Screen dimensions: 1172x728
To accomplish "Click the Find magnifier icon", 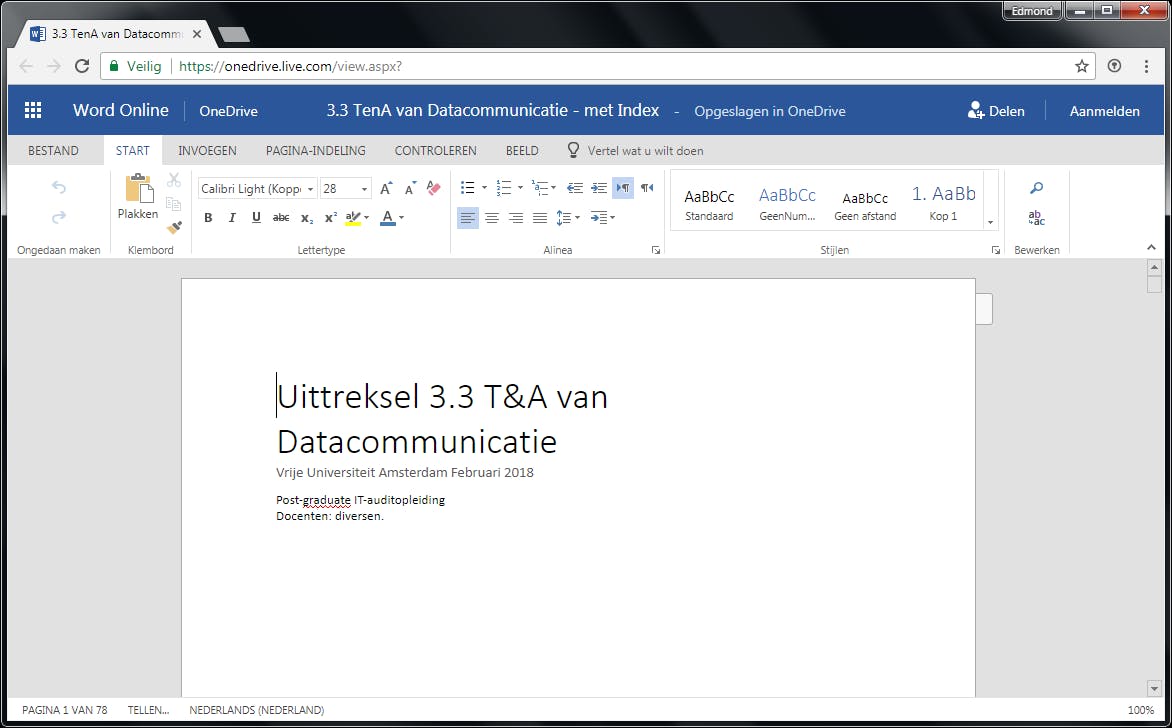I will pos(1037,188).
